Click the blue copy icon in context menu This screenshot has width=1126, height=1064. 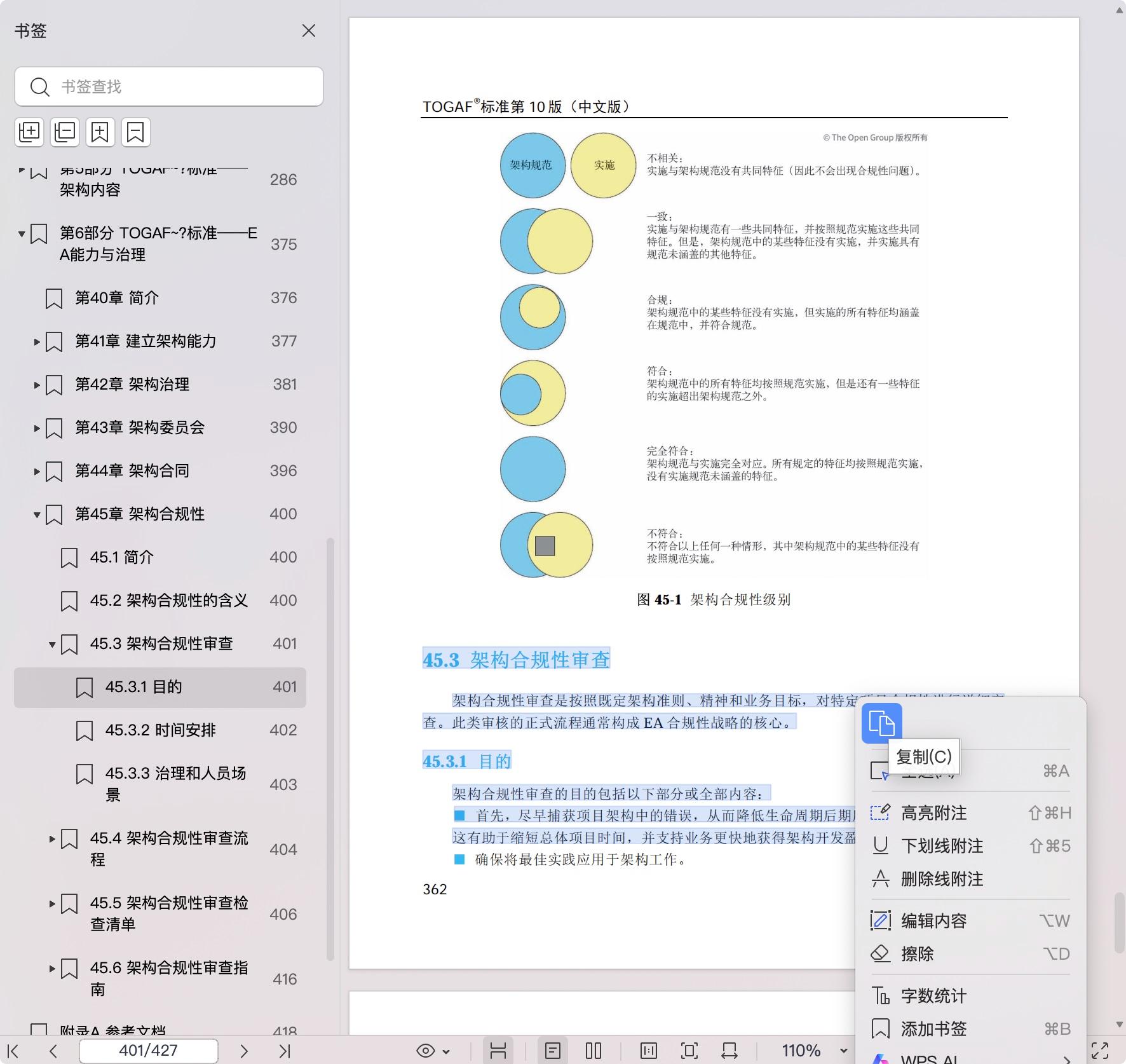[x=881, y=723]
